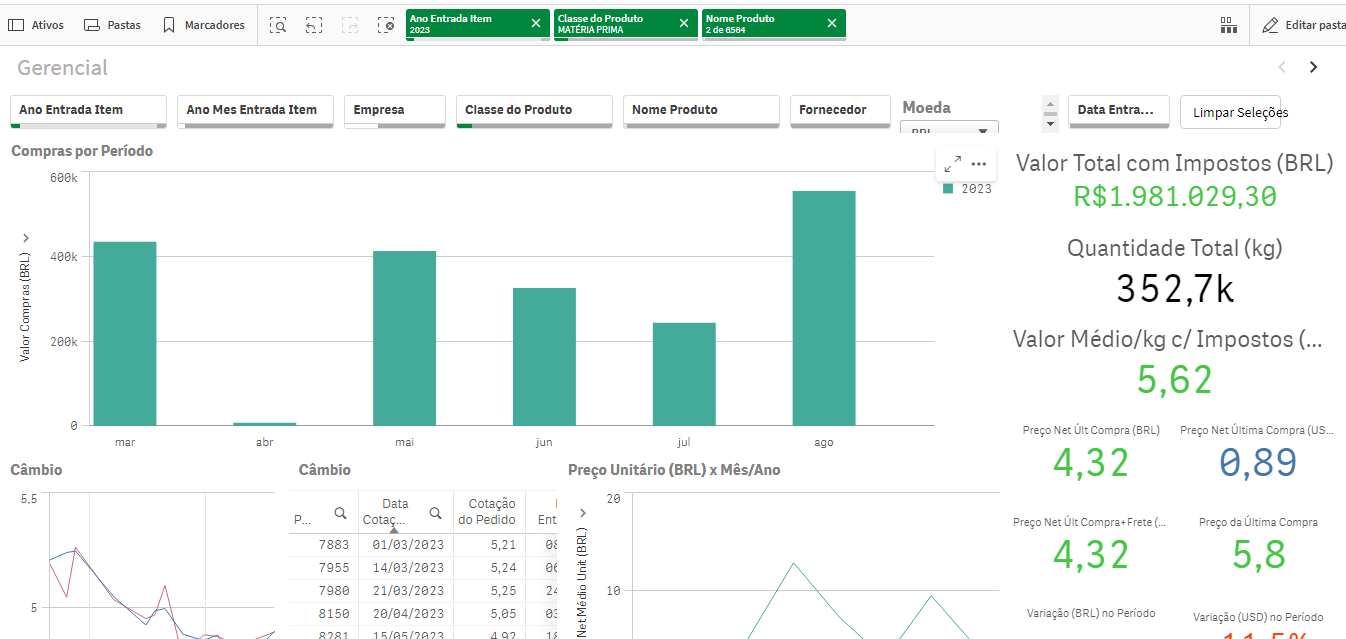This screenshot has width=1346, height=639.
Task: Open the sheets grid view icon
Action: point(1228,25)
